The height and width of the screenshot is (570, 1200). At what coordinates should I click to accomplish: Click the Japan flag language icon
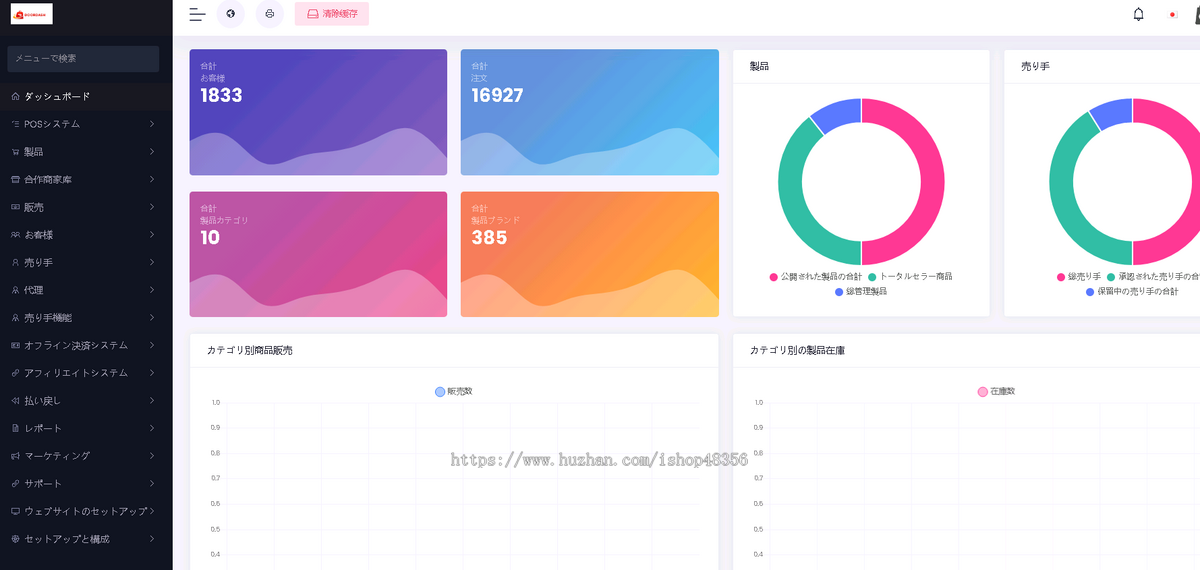pyautogui.click(x=1172, y=14)
